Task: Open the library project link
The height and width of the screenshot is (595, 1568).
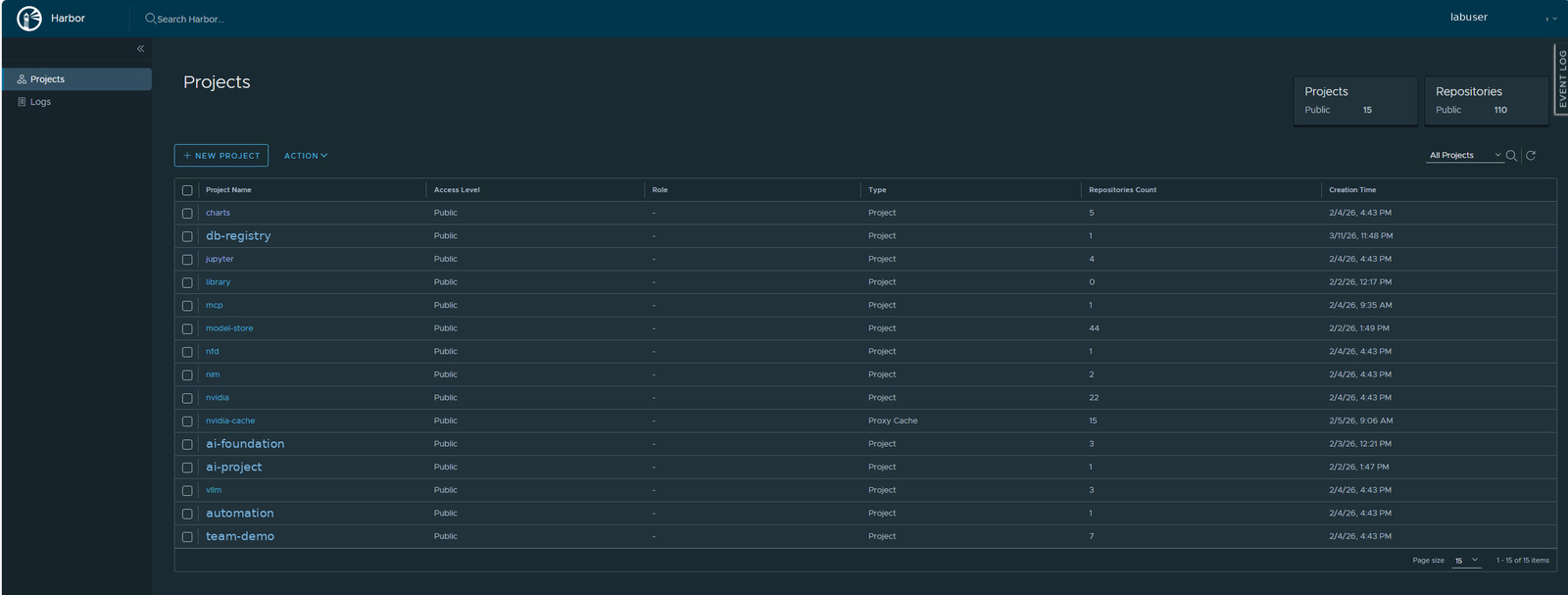Action: pyautogui.click(x=218, y=282)
